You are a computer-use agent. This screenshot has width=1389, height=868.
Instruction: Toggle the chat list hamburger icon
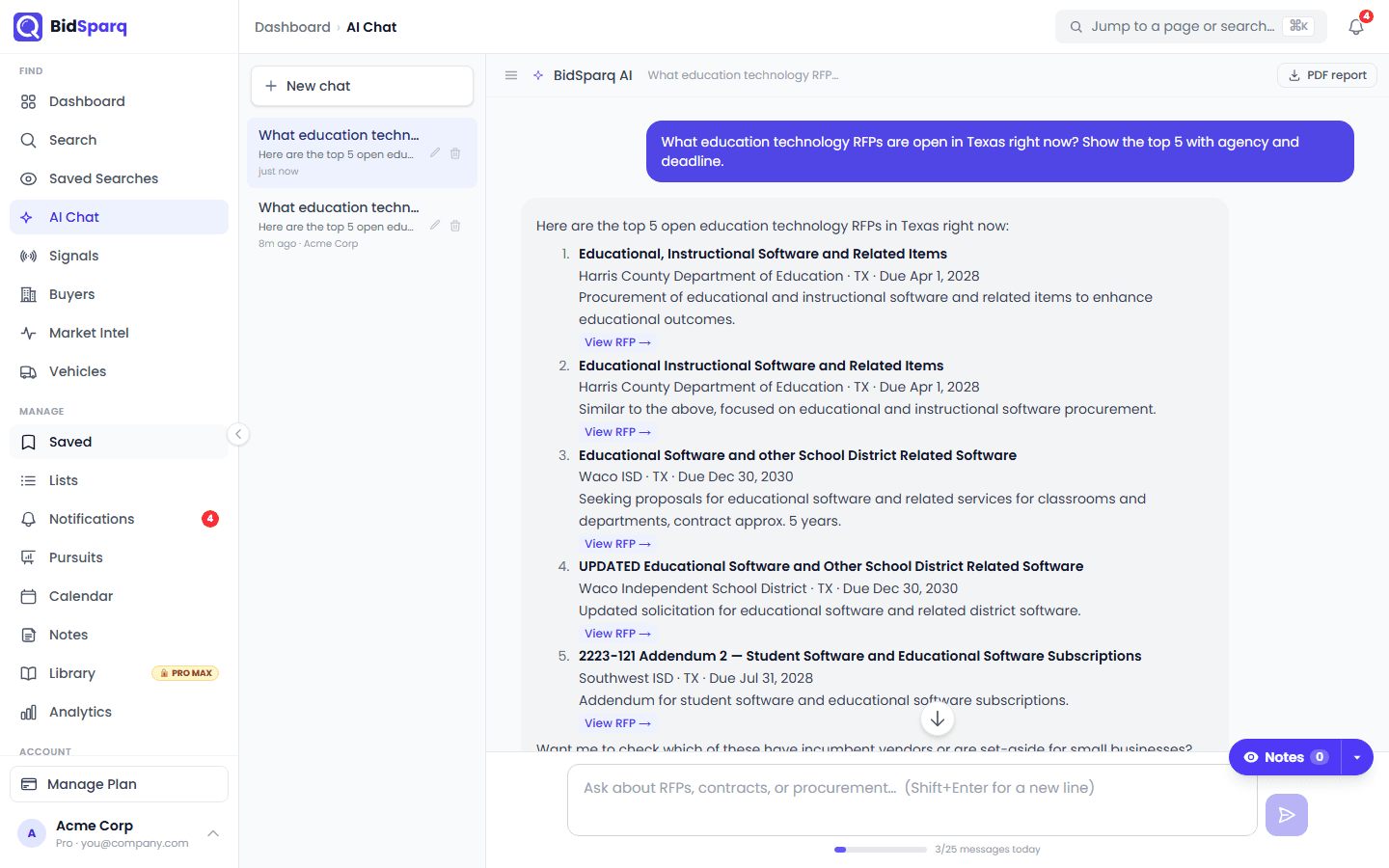[511, 75]
